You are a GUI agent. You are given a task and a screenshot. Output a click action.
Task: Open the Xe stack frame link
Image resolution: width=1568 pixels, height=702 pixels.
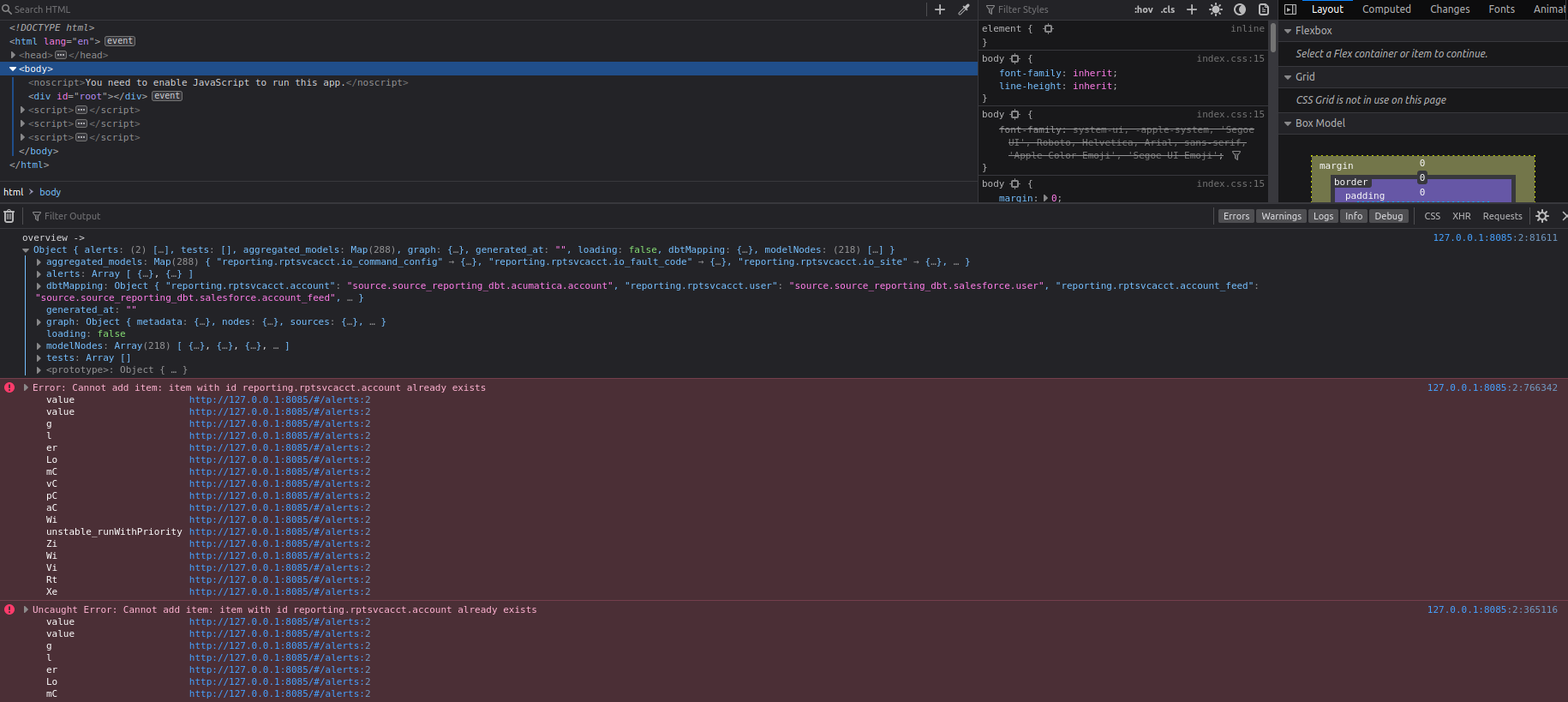tap(280, 592)
